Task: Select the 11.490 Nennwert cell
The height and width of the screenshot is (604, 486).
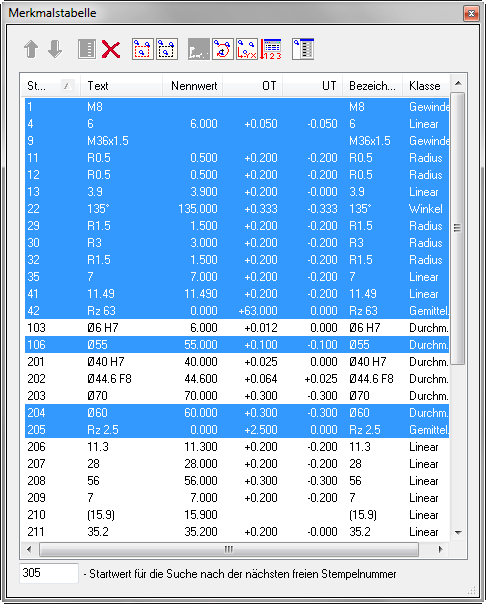Action: [x=201, y=294]
